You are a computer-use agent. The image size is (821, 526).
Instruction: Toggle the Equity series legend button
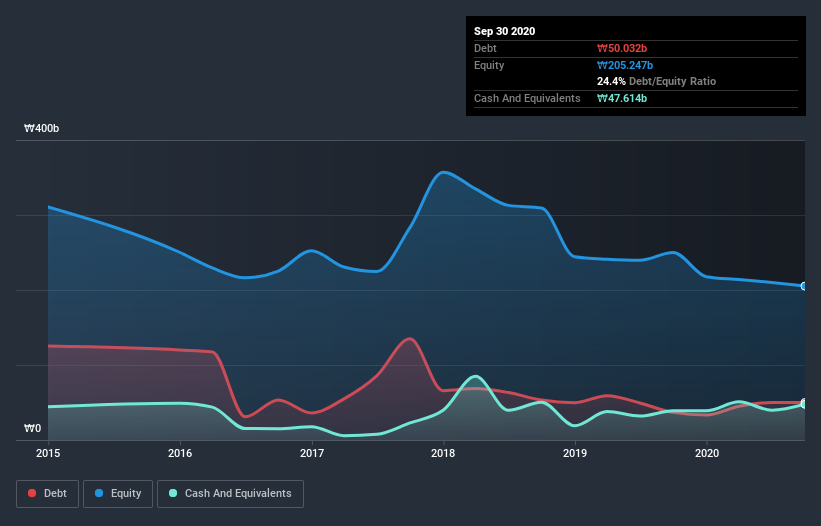[118, 494]
